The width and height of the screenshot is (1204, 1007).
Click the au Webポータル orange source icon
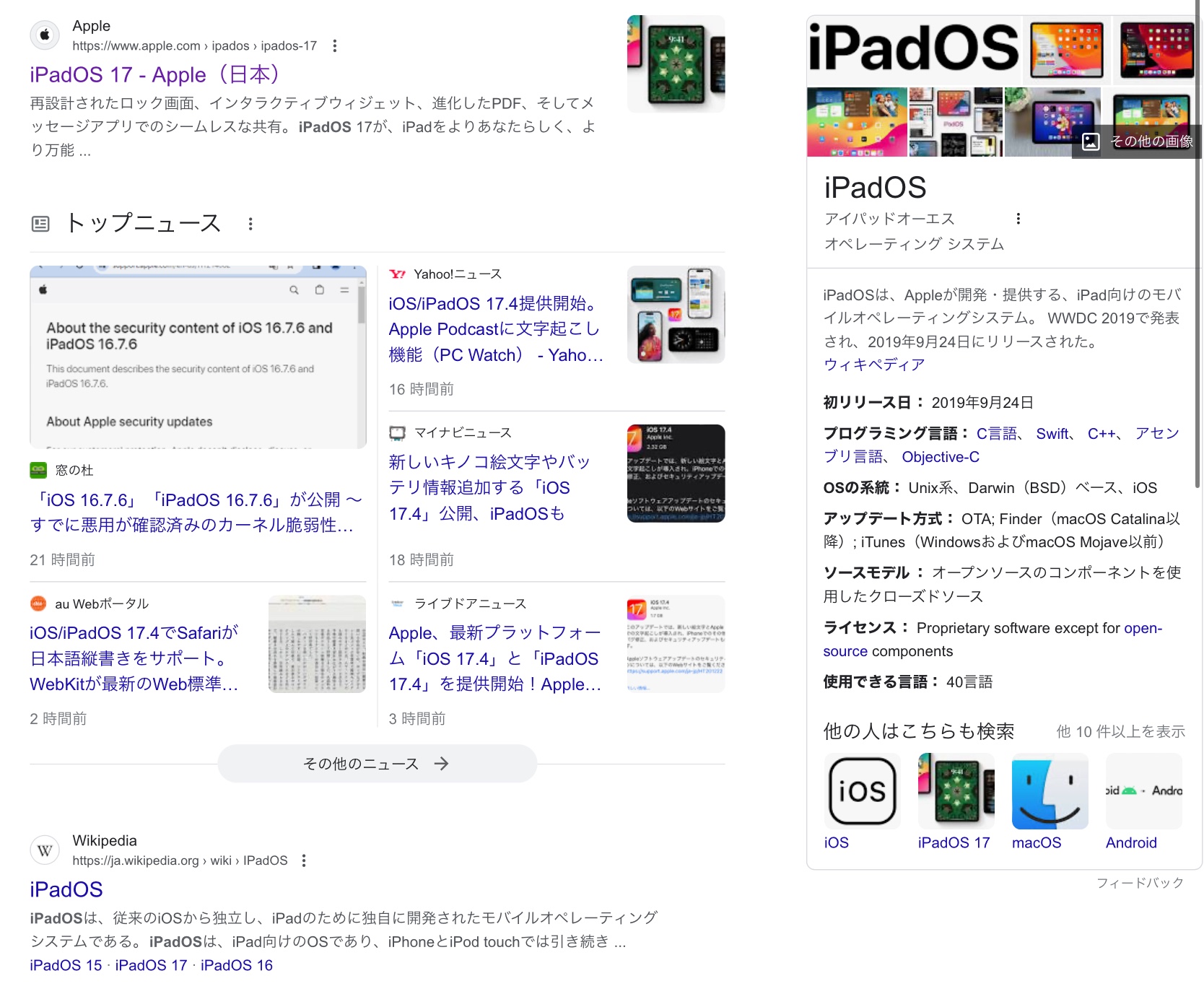38,603
